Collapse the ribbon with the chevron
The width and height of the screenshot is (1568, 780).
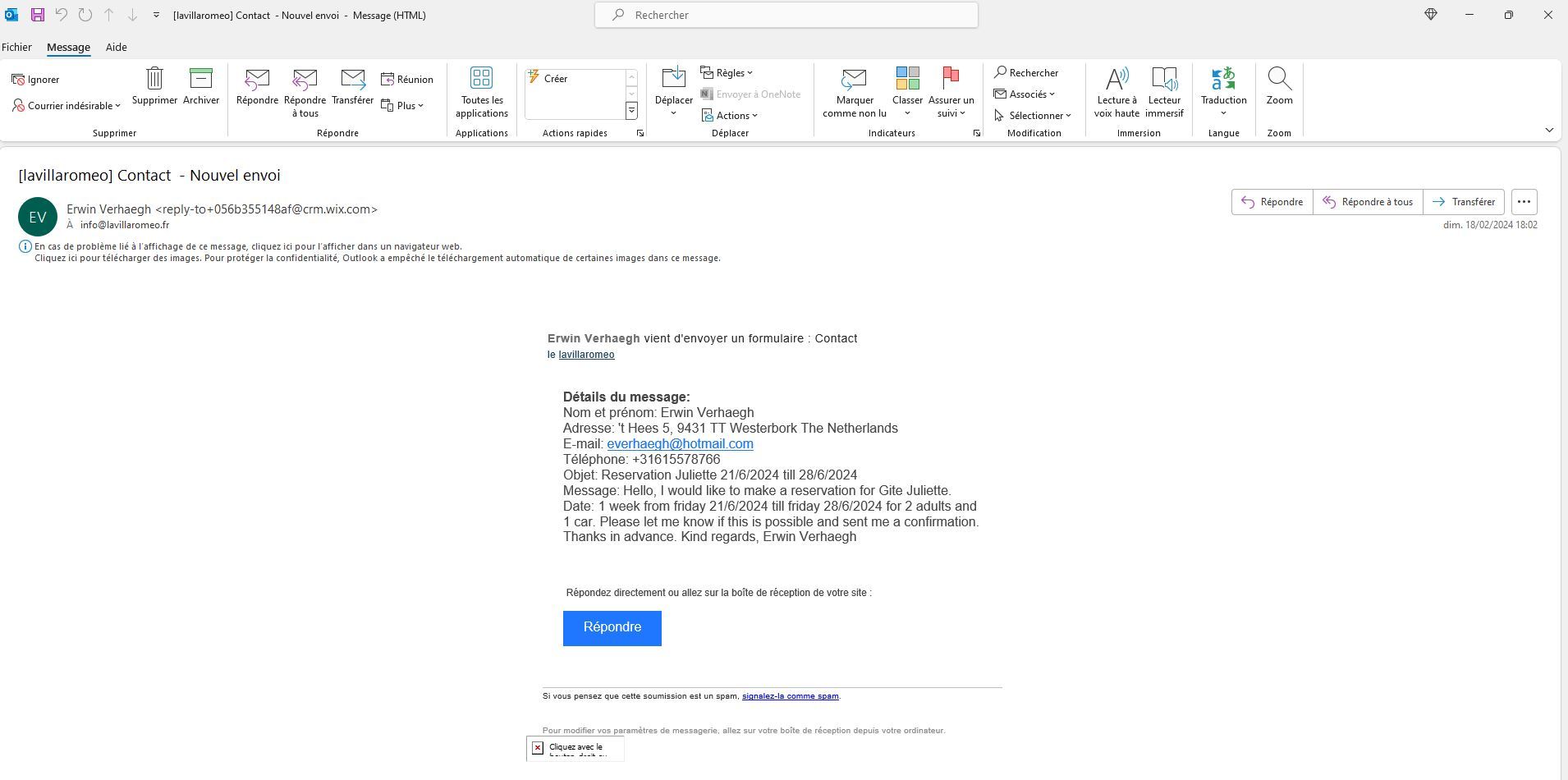pos(1549,130)
